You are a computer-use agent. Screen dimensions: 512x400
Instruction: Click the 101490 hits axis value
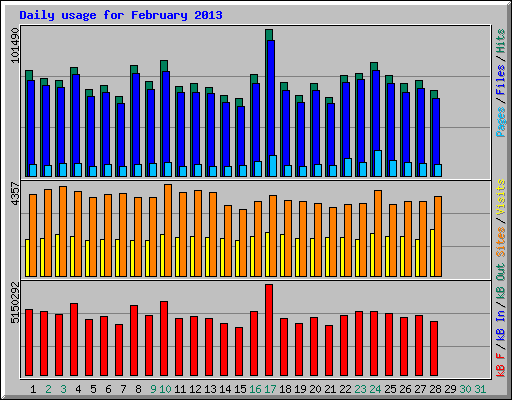15,45
